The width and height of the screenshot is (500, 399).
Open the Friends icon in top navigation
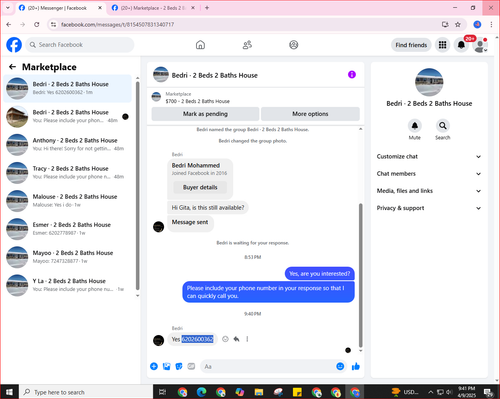coord(247,45)
